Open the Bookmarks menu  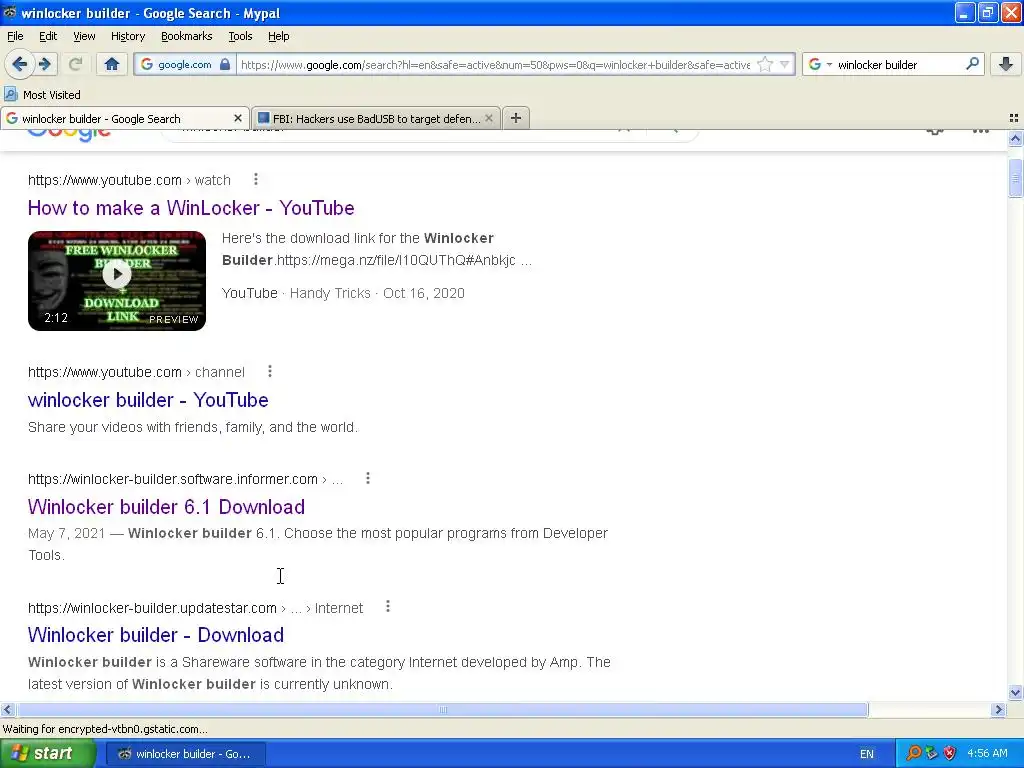[187, 36]
